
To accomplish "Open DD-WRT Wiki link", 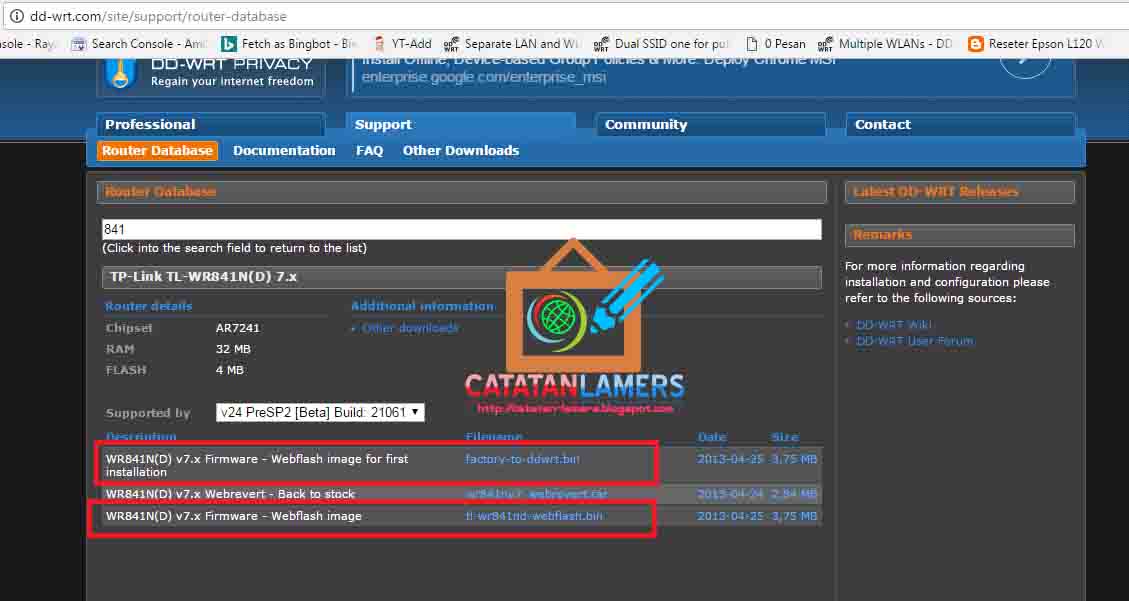I will pos(893,325).
